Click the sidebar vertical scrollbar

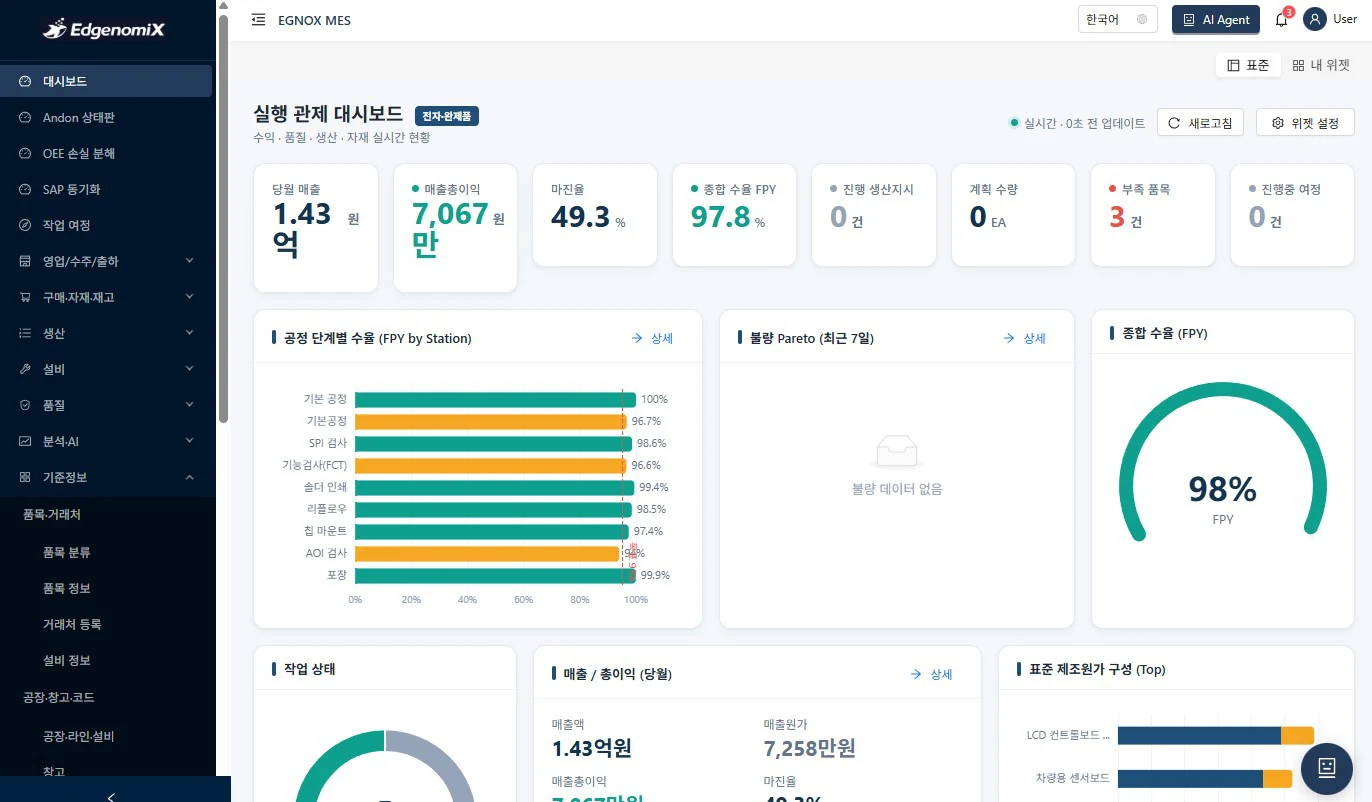click(x=224, y=215)
